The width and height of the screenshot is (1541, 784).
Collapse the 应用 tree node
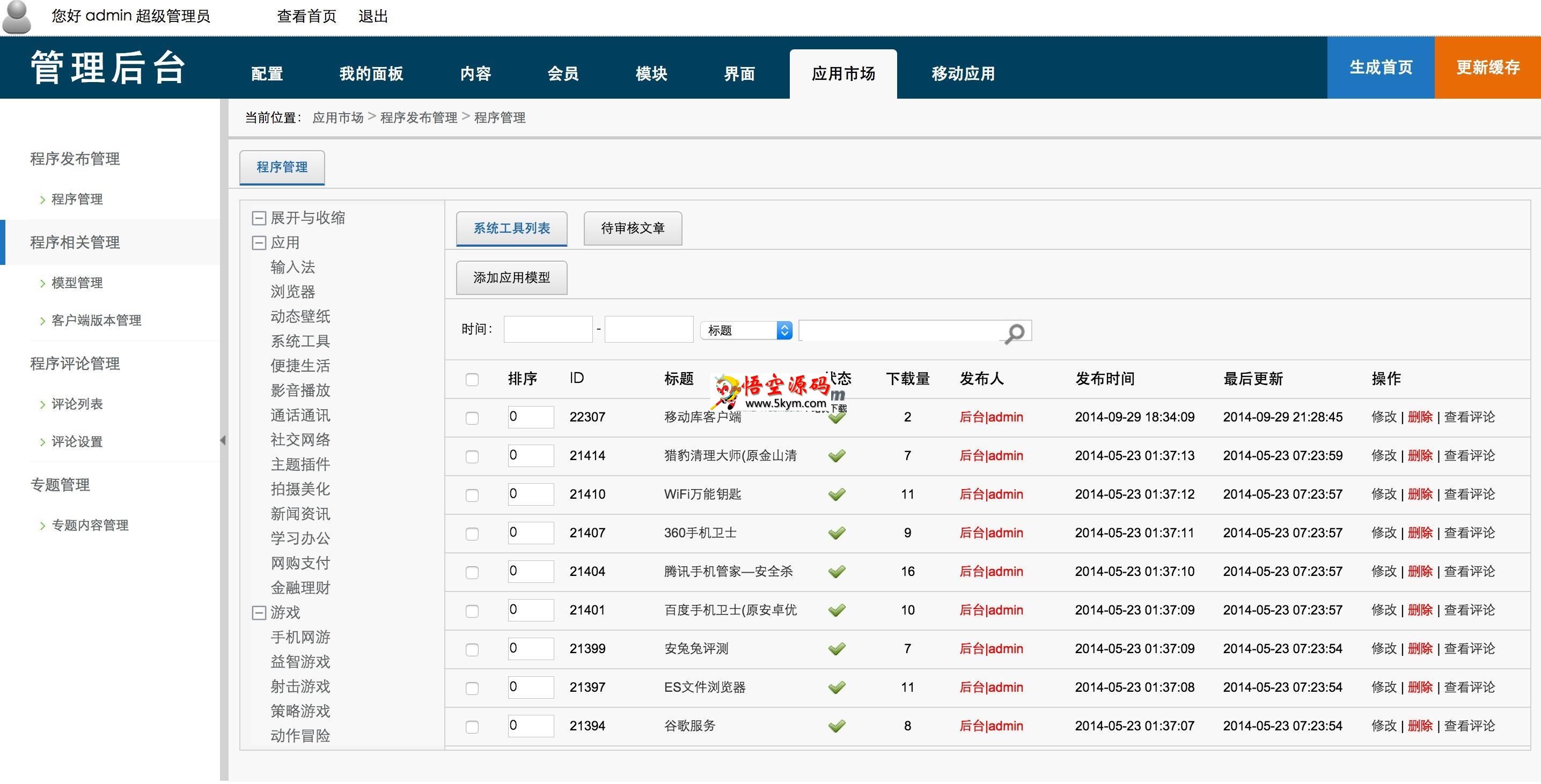(x=259, y=243)
